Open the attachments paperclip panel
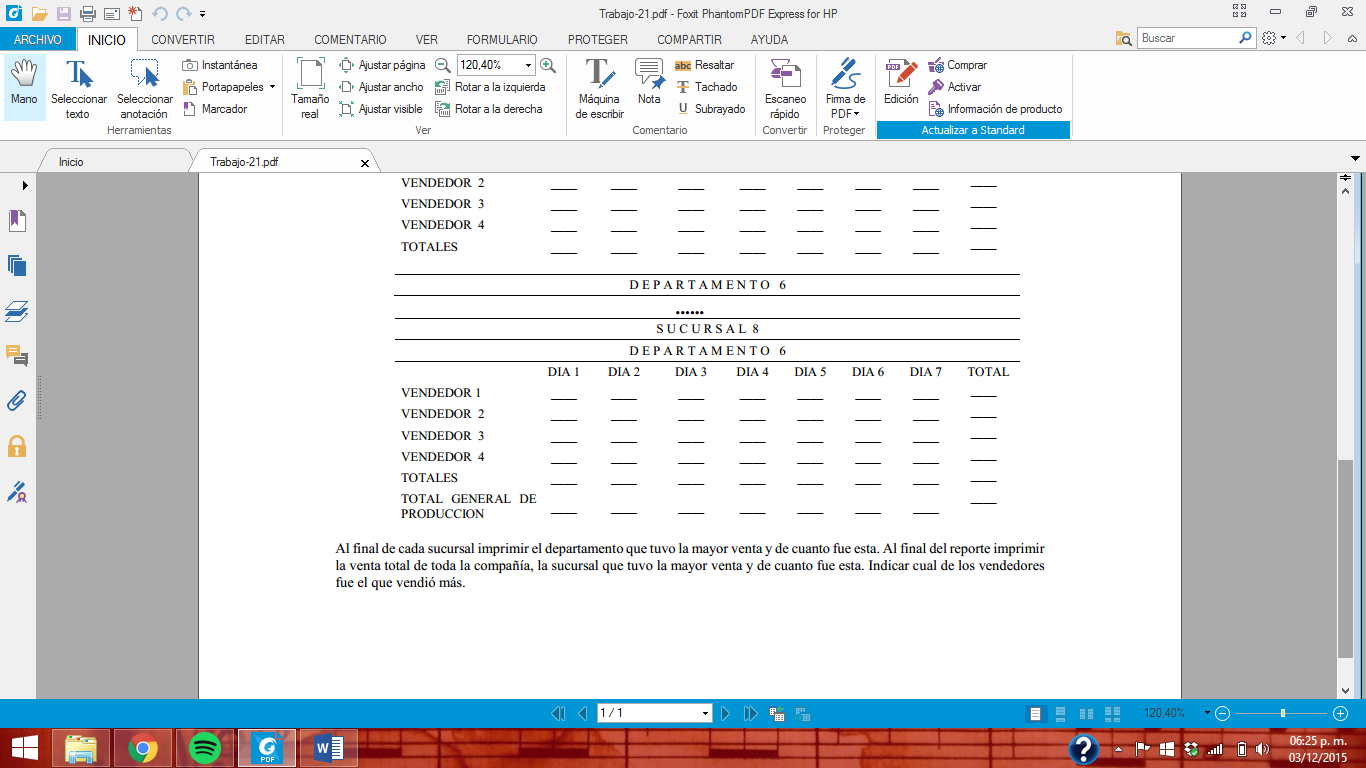The image size is (1366, 768). tap(17, 401)
